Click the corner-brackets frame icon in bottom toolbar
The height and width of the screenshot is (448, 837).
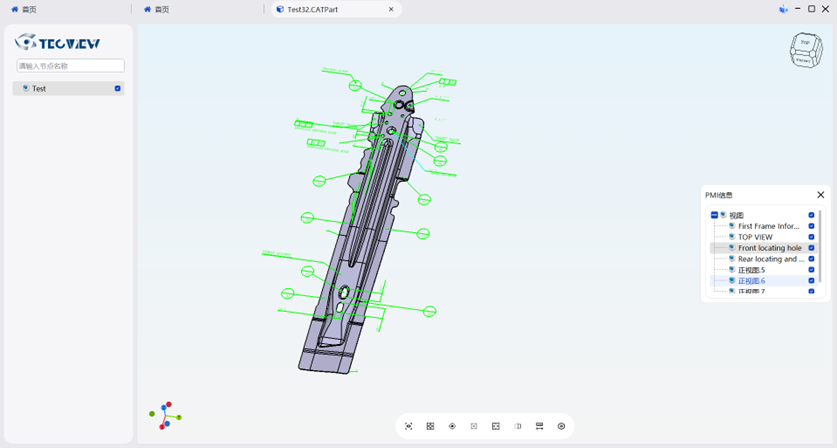496,426
